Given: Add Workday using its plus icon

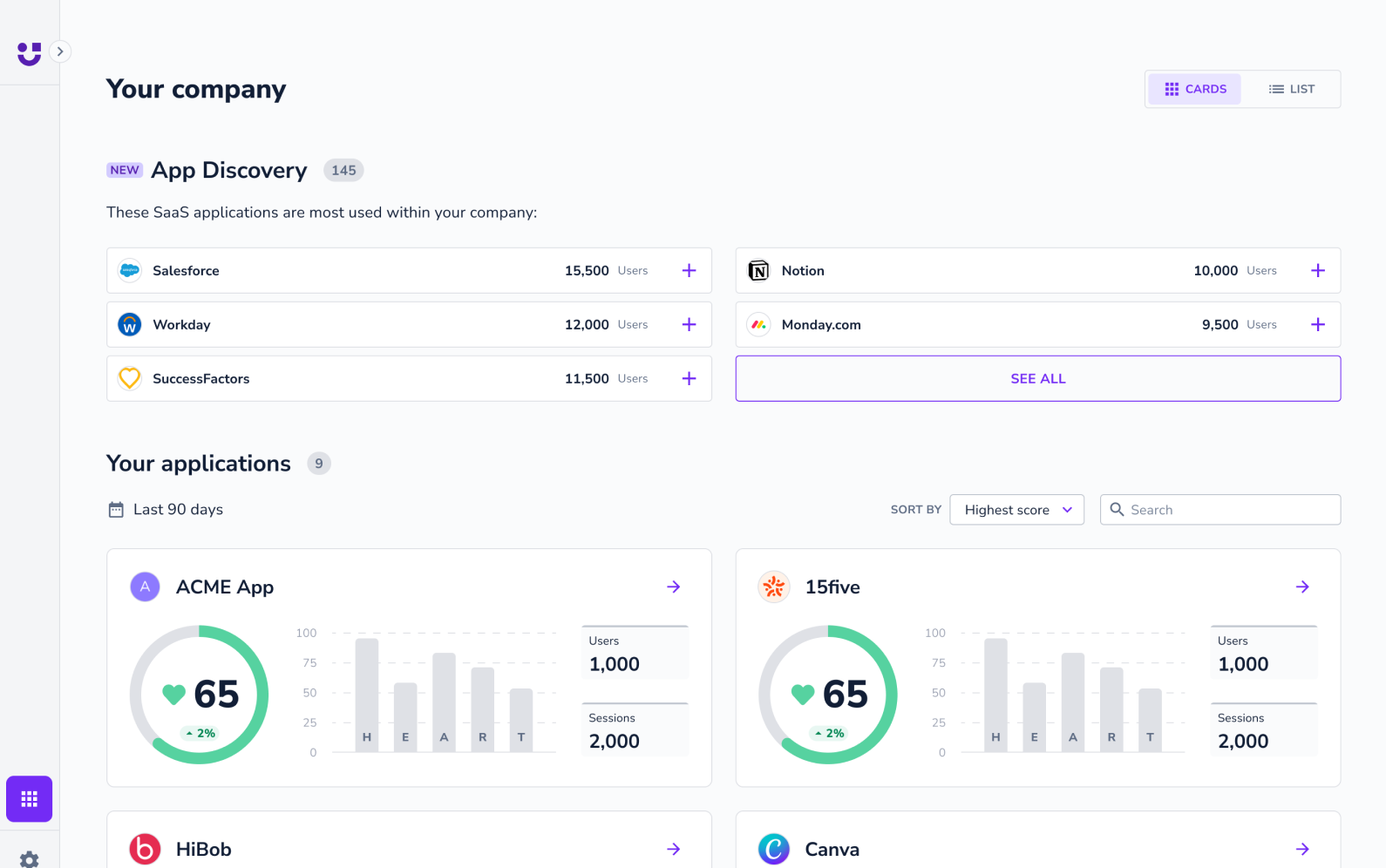Looking at the screenshot, I should [689, 324].
